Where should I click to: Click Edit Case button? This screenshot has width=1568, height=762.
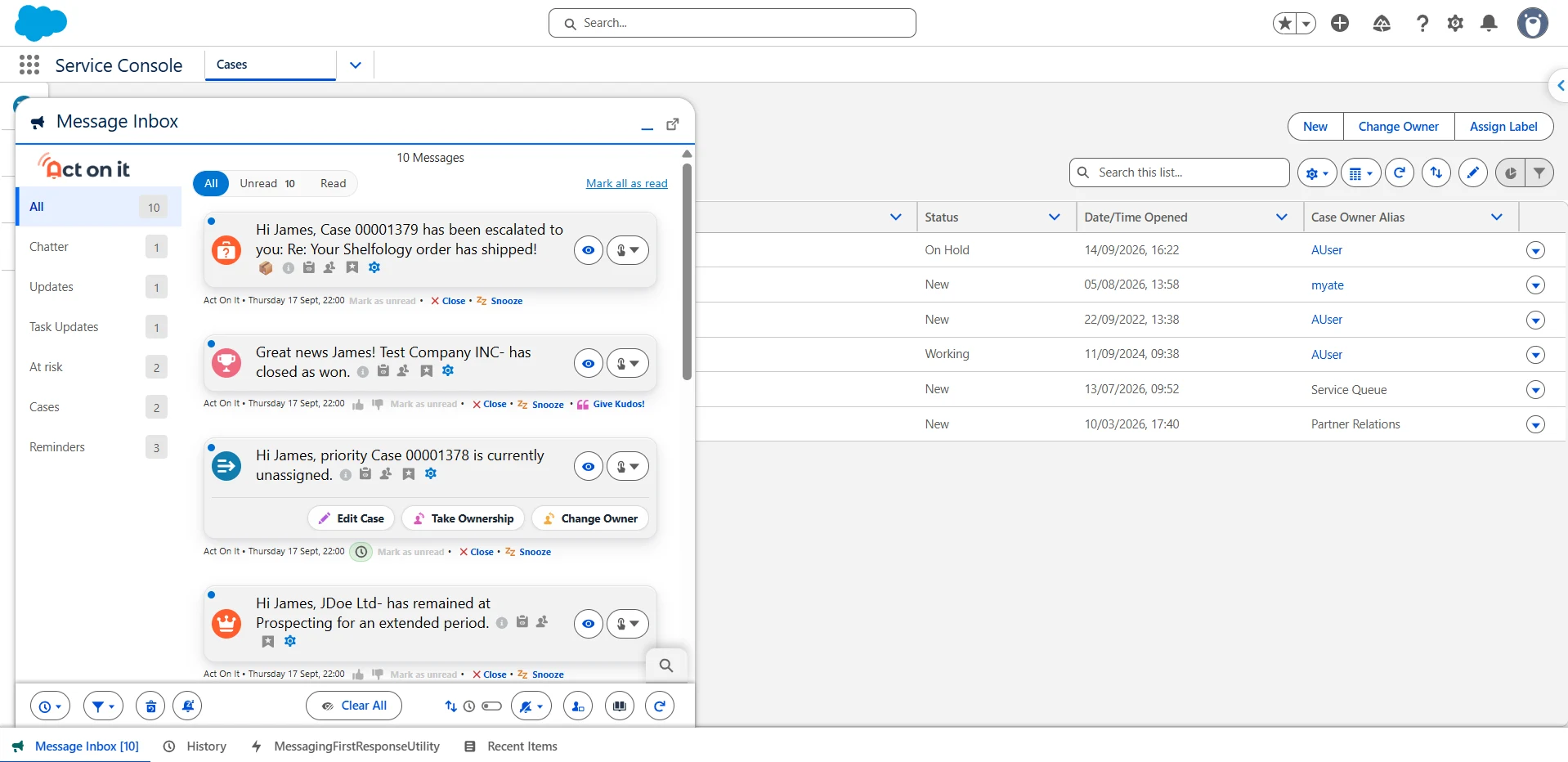(x=352, y=518)
